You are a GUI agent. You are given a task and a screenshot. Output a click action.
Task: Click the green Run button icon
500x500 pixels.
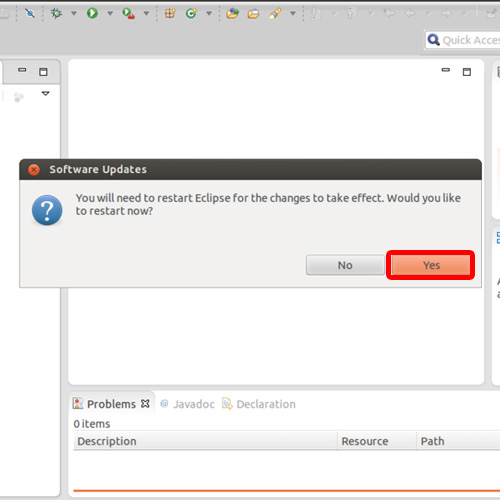click(92, 13)
